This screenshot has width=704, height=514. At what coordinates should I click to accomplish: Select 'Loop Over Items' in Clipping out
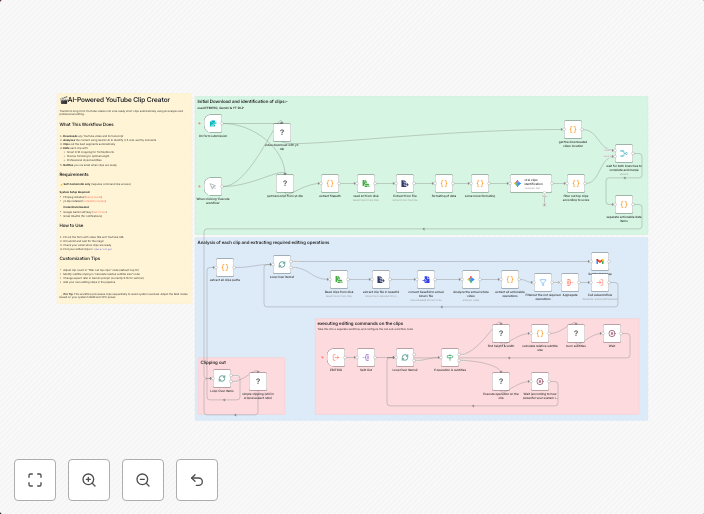coord(222,378)
